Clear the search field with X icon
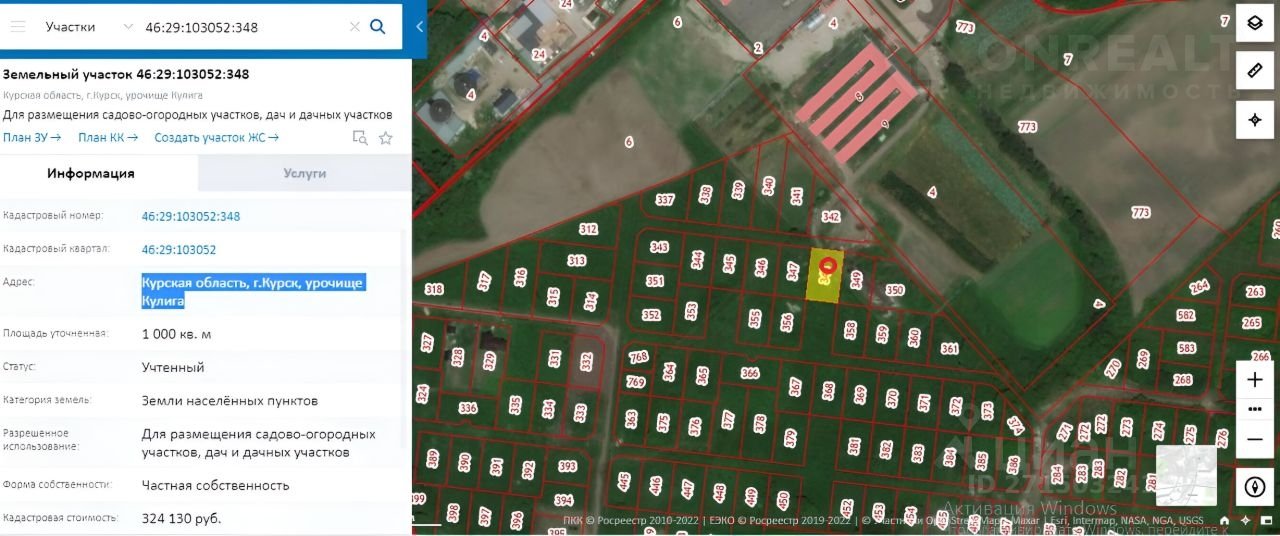 (354, 27)
